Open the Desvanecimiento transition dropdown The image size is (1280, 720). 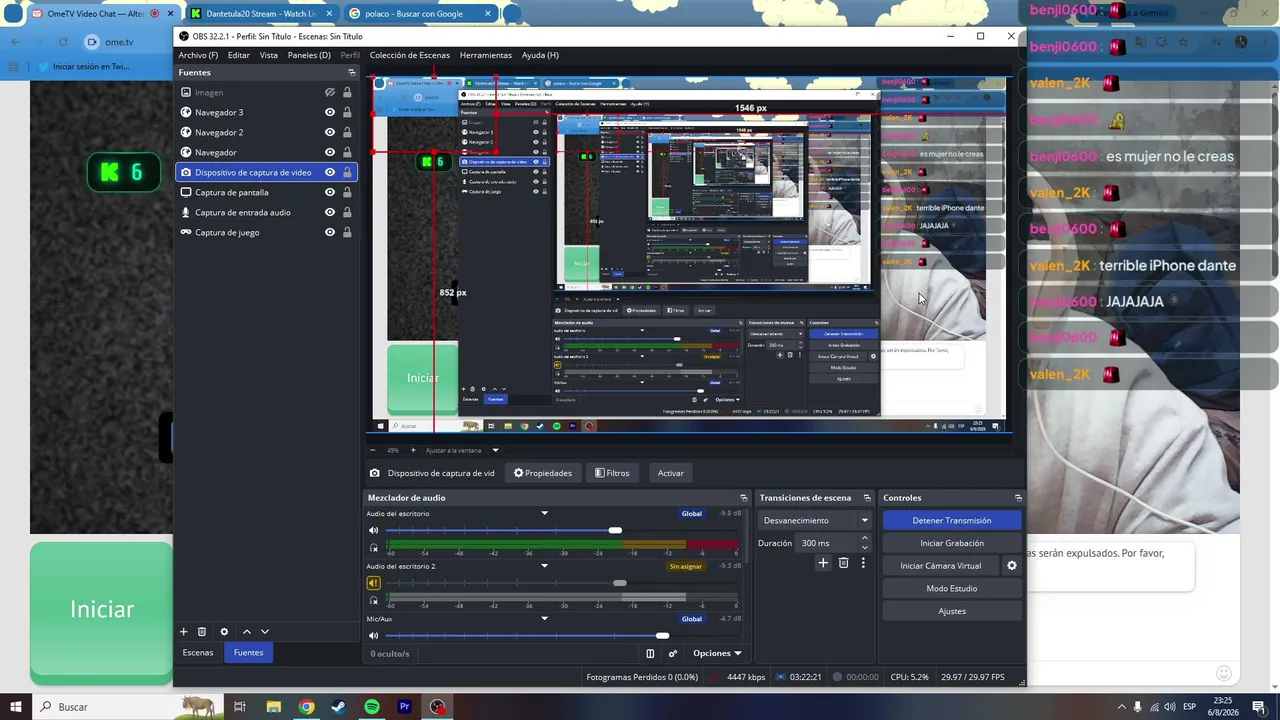[x=815, y=520]
